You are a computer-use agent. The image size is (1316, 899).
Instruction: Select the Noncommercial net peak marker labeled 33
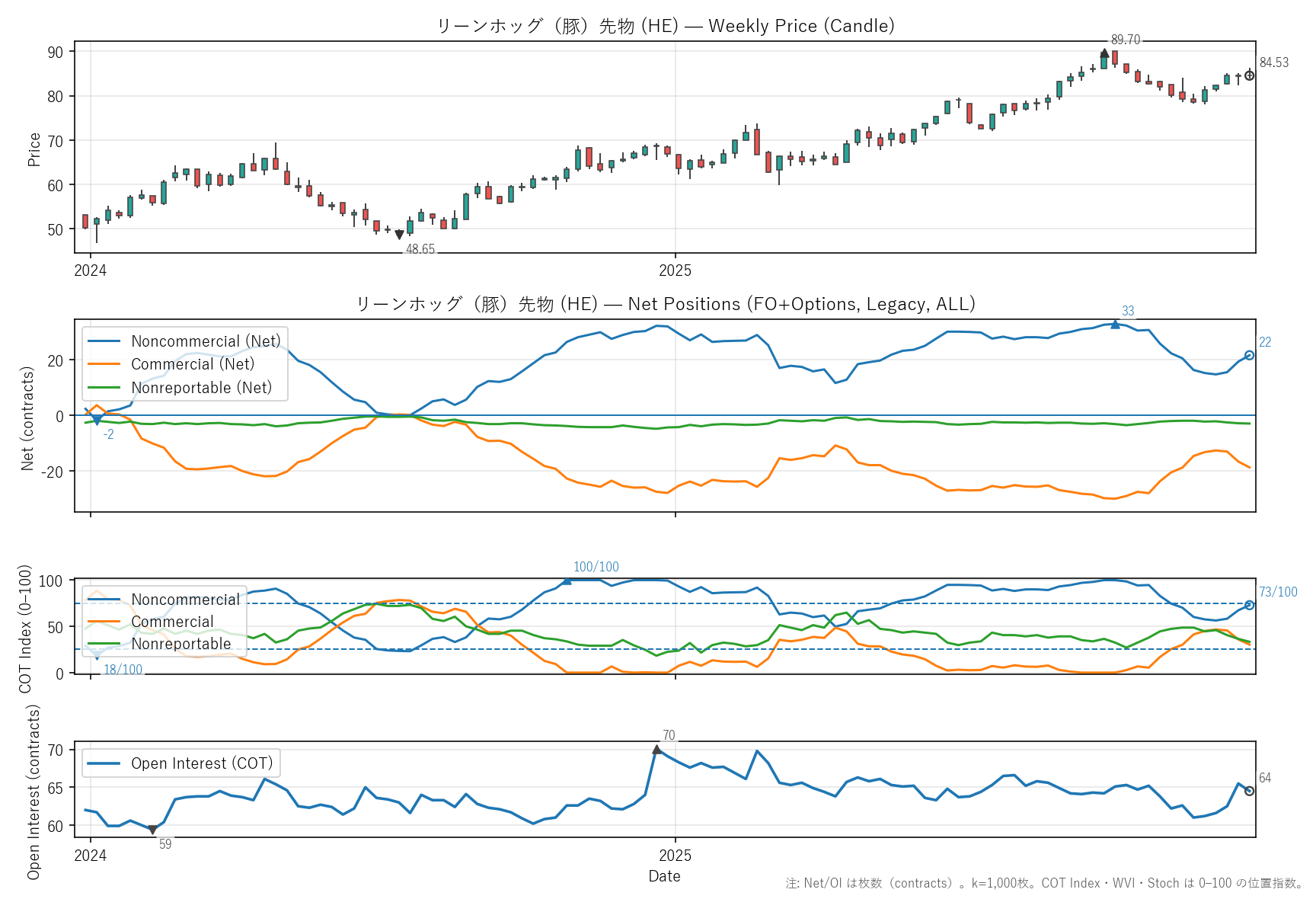1115,325
